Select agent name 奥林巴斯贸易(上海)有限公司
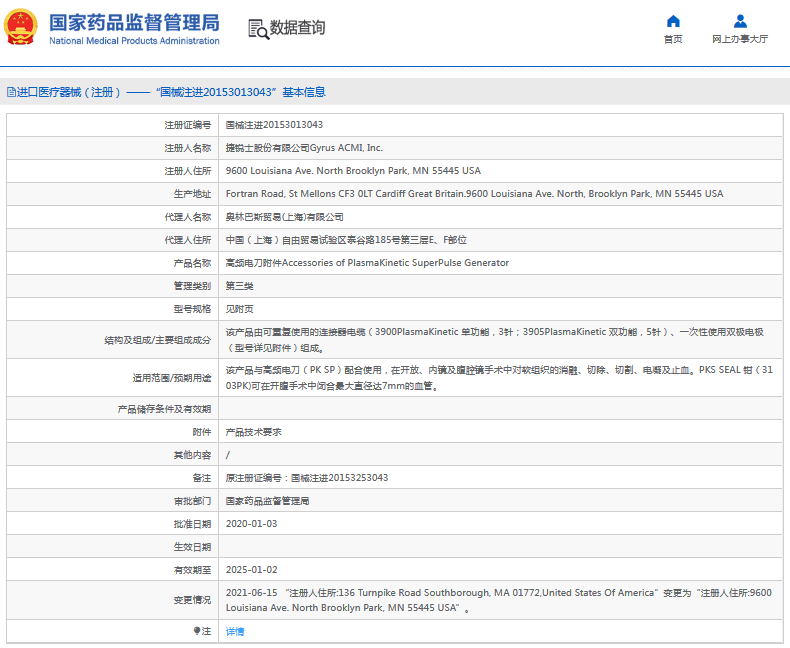The image size is (790, 648). click(x=285, y=217)
